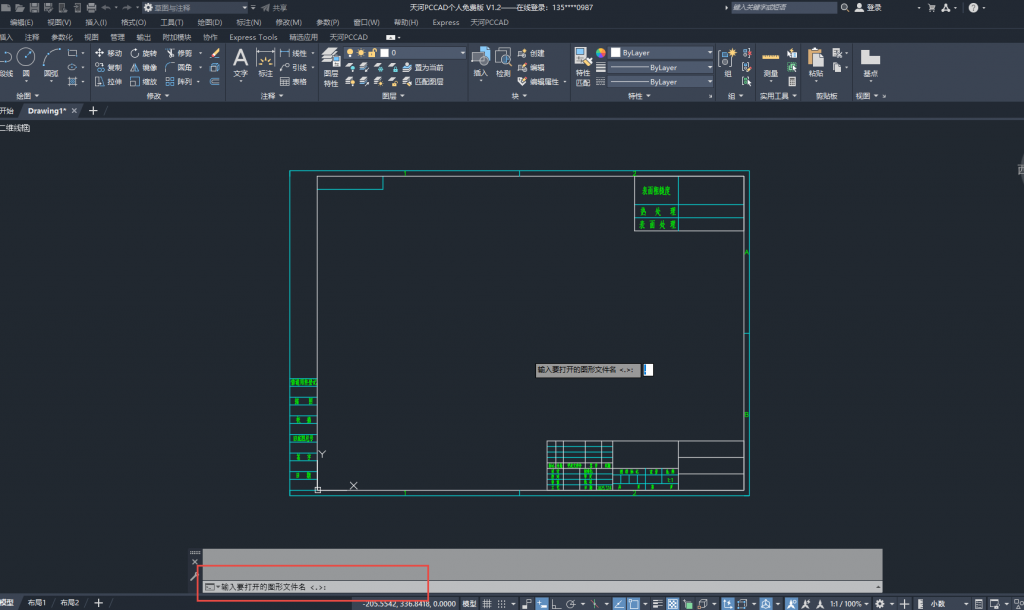Click the Quick Calculator icon in Utilities panel
Viewport: 1024px width, 610px height.
click(792, 82)
